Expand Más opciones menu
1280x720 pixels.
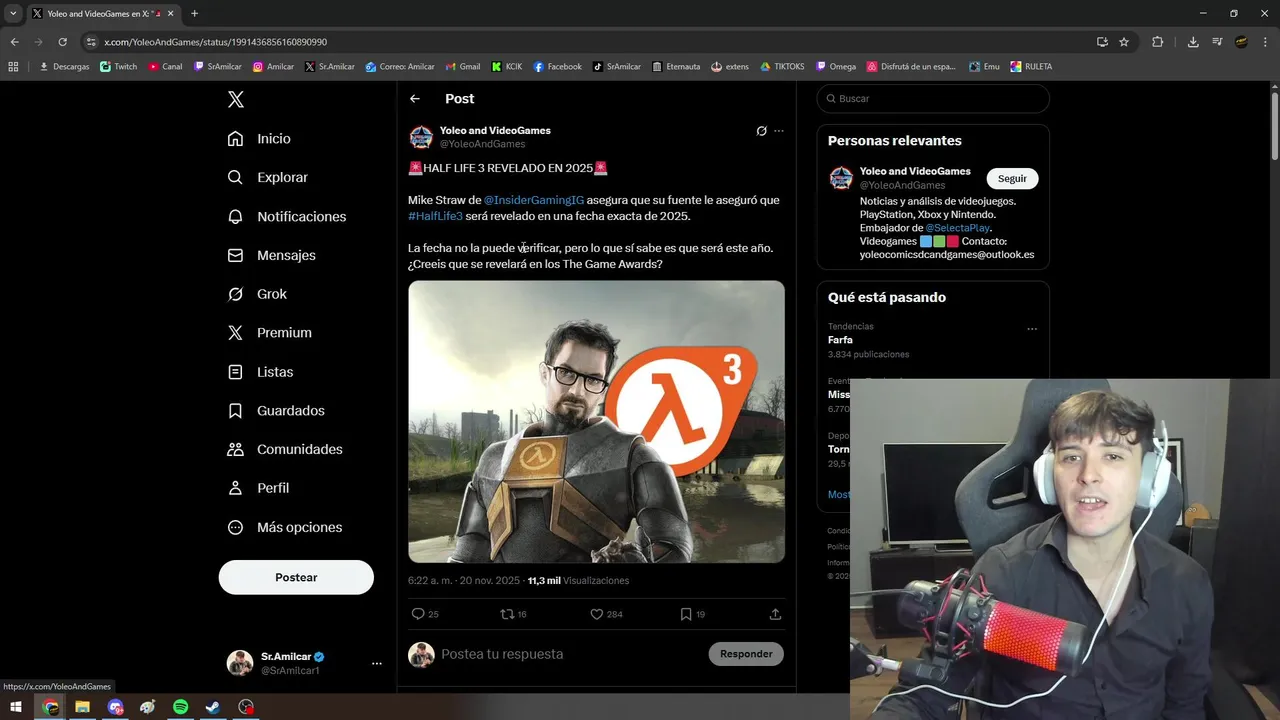(x=284, y=527)
